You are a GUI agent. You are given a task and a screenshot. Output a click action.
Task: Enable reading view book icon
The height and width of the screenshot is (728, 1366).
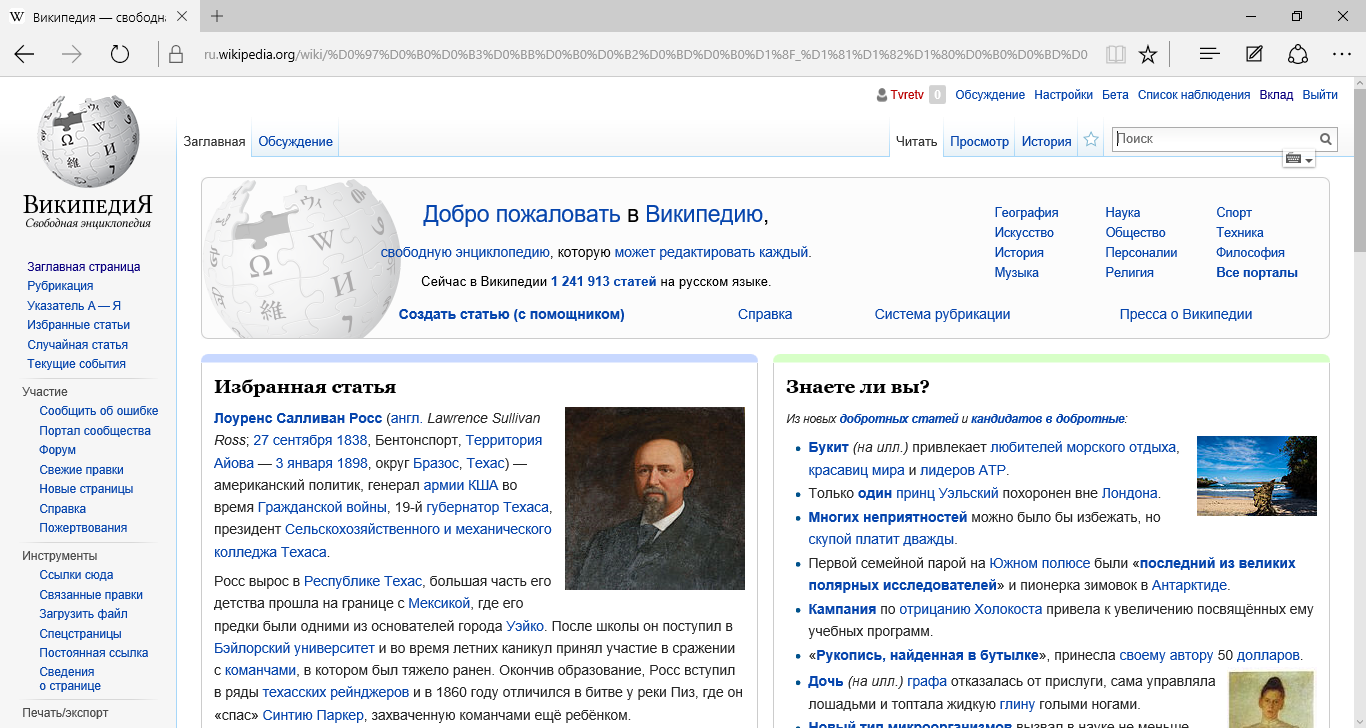[1116, 54]
